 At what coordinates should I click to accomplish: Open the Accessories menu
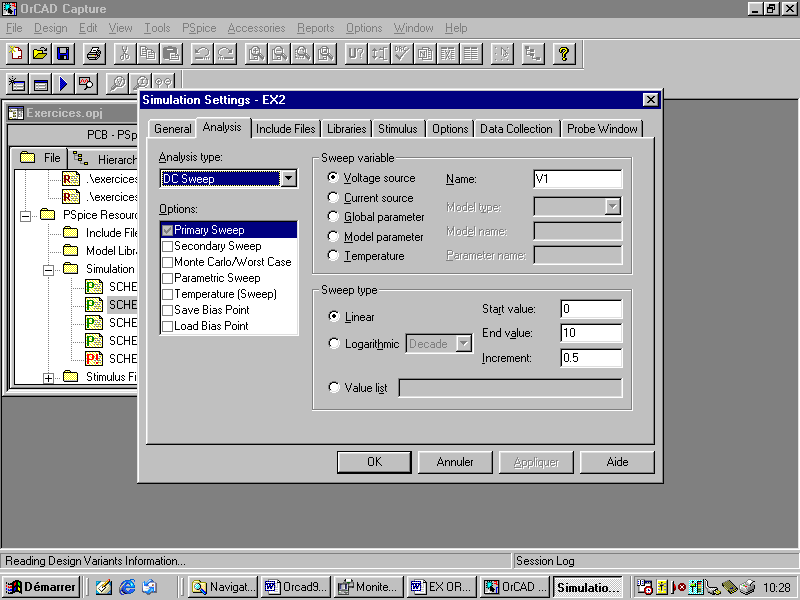256,28
